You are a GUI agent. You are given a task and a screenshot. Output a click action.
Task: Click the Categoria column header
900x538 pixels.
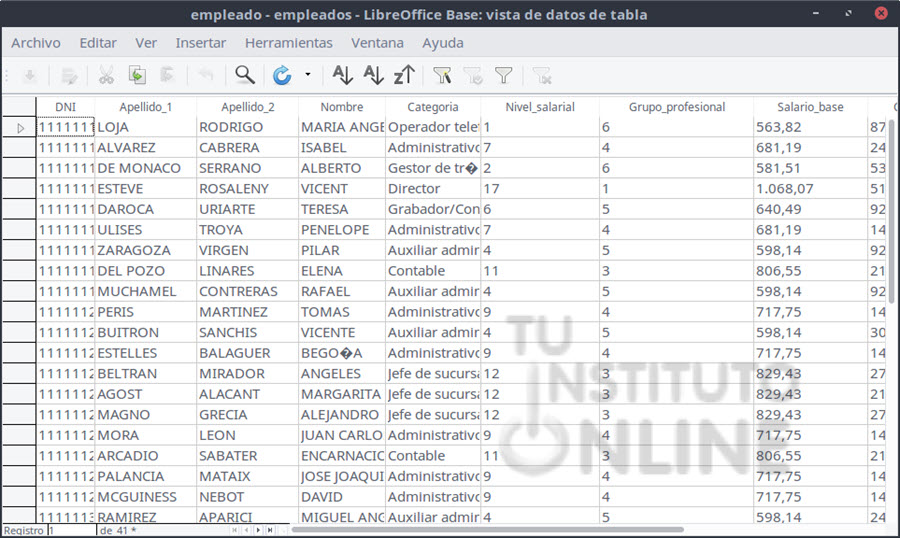click(x=433, y=107)
